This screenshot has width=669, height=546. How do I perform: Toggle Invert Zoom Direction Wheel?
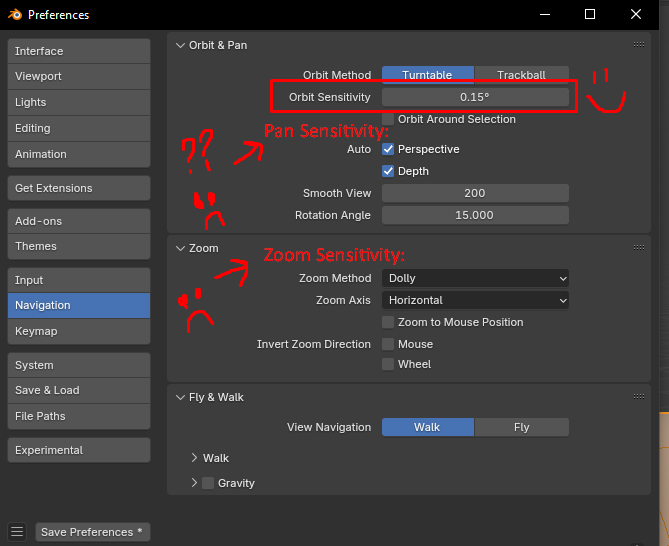click(388, 364)
